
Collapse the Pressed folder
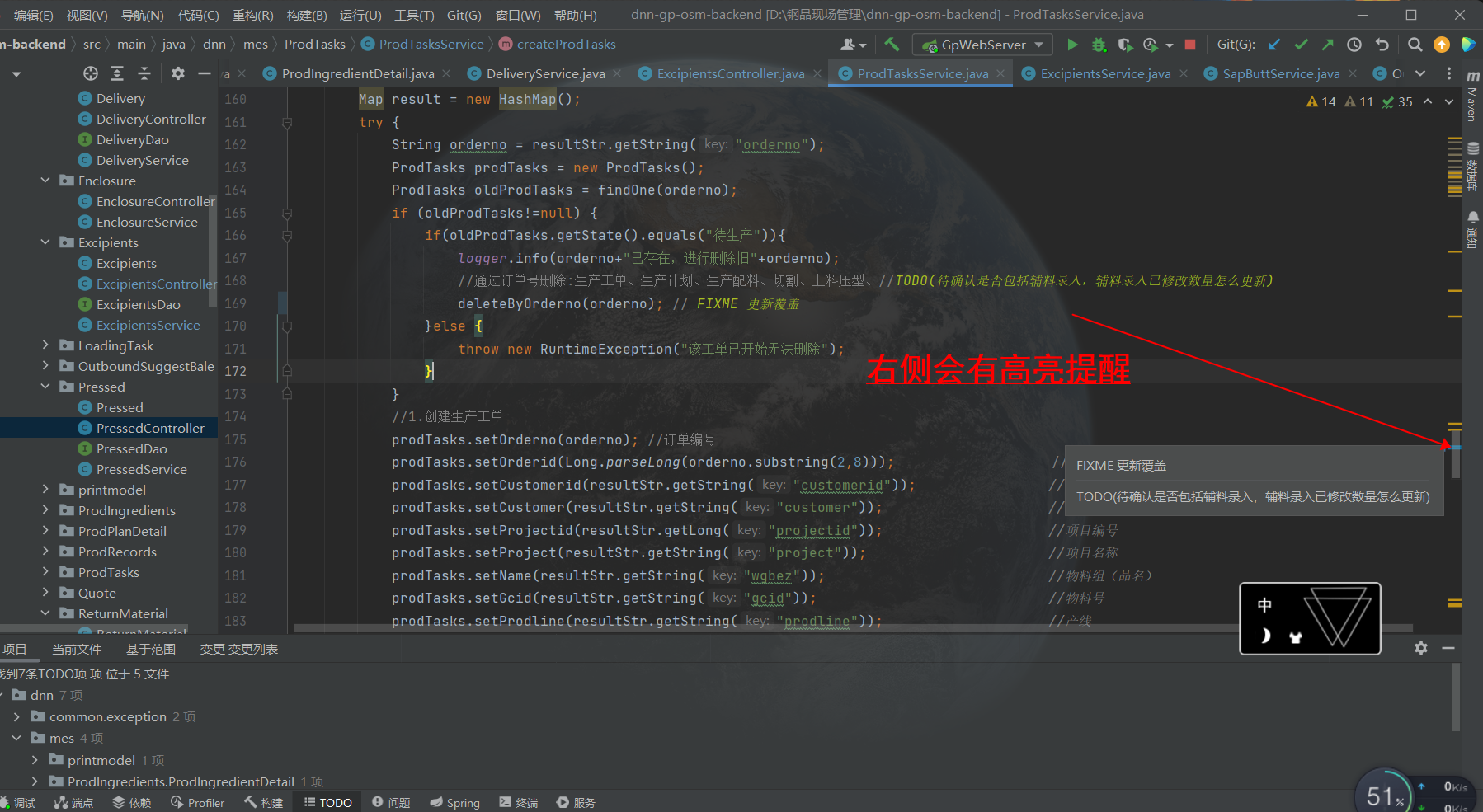(x=45, y=387)
